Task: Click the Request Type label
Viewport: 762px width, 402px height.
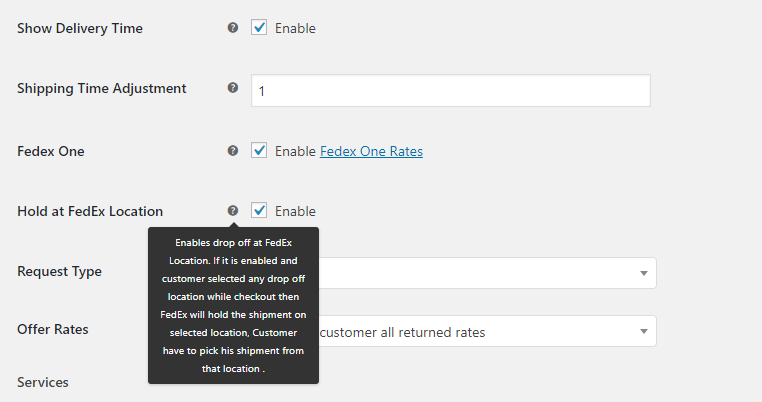Action: coord(59,271)
